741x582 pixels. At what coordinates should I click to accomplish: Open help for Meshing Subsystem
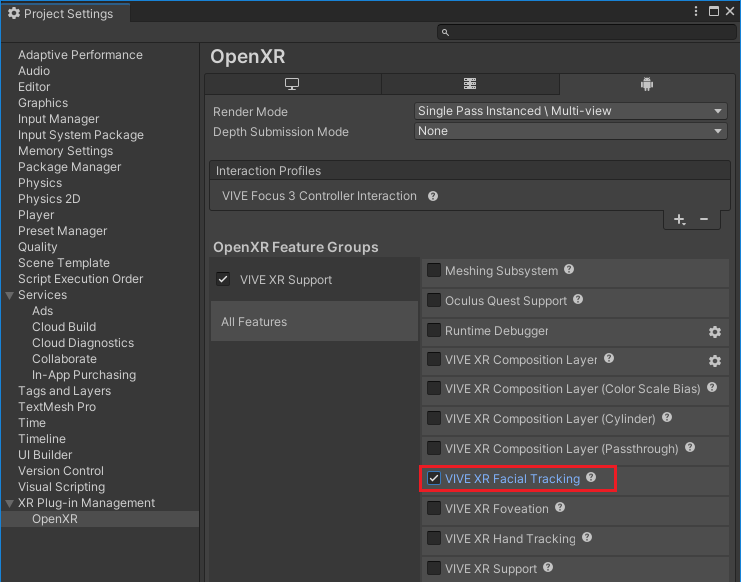click(569, 269)
